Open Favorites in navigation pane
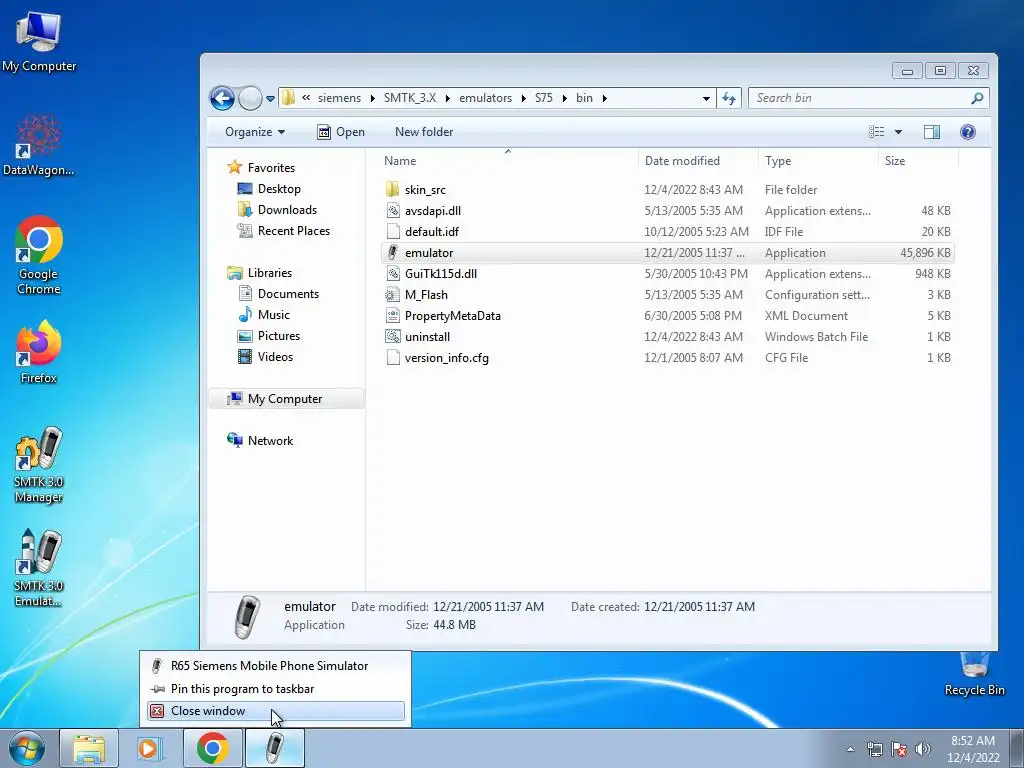 (x=261, y=168)
